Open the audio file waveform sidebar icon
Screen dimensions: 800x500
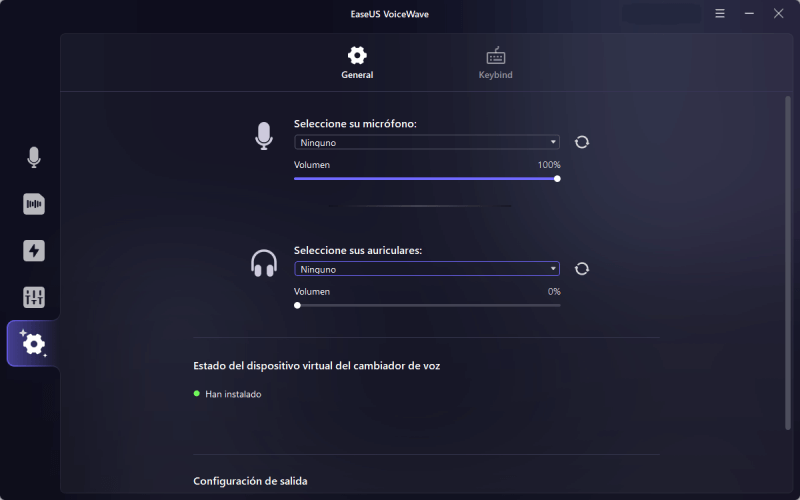(34, 204)
